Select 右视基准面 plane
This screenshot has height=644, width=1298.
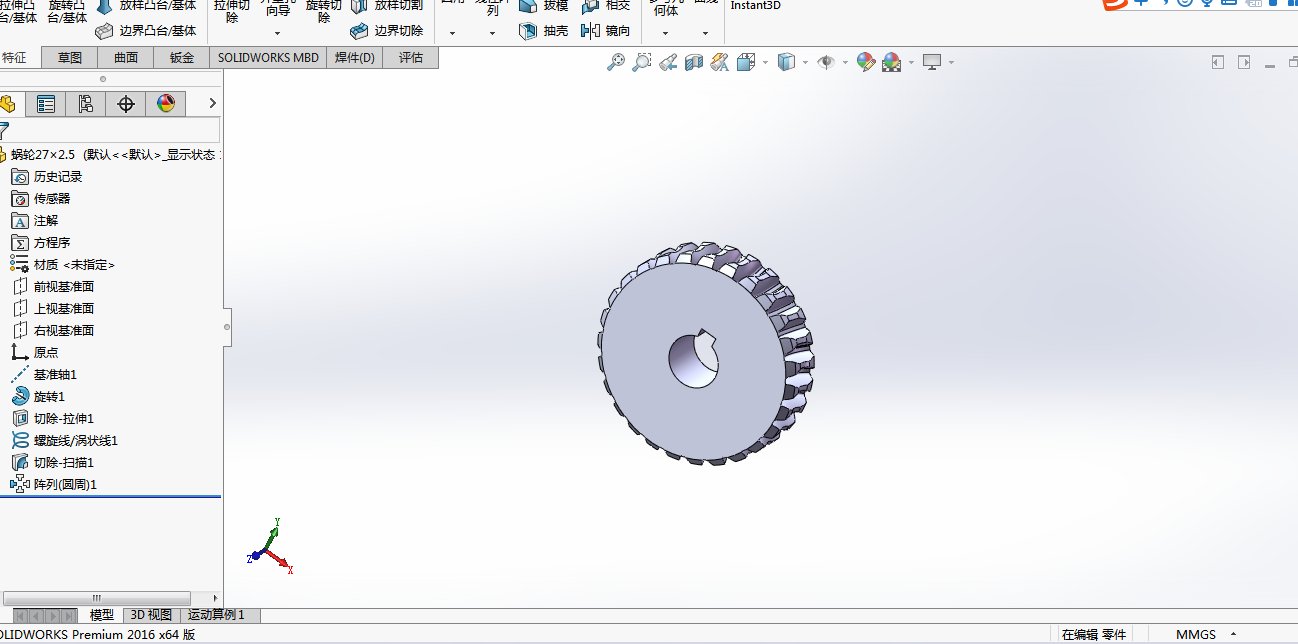[53, 330]
